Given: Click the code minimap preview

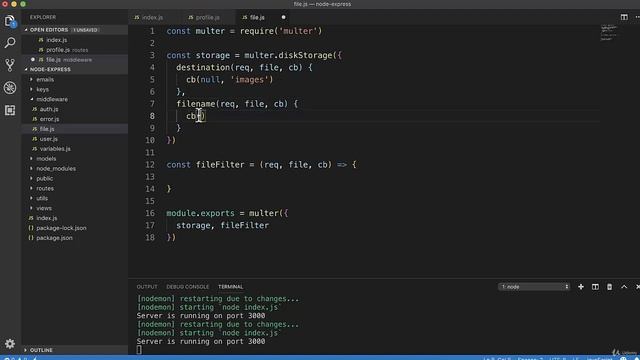Looking at the screenshot, I should tap(609, 33).
